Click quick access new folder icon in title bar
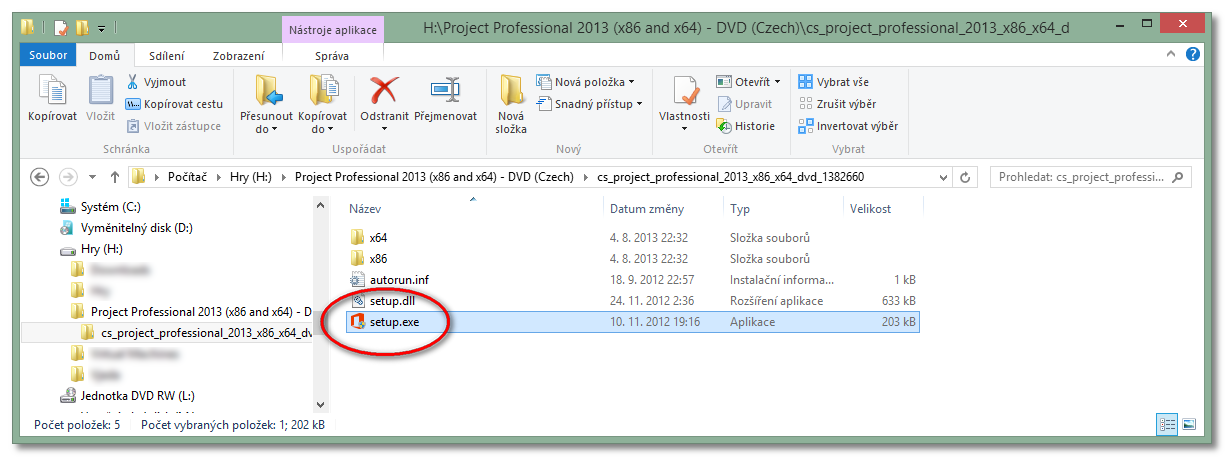 click(82, 28)
